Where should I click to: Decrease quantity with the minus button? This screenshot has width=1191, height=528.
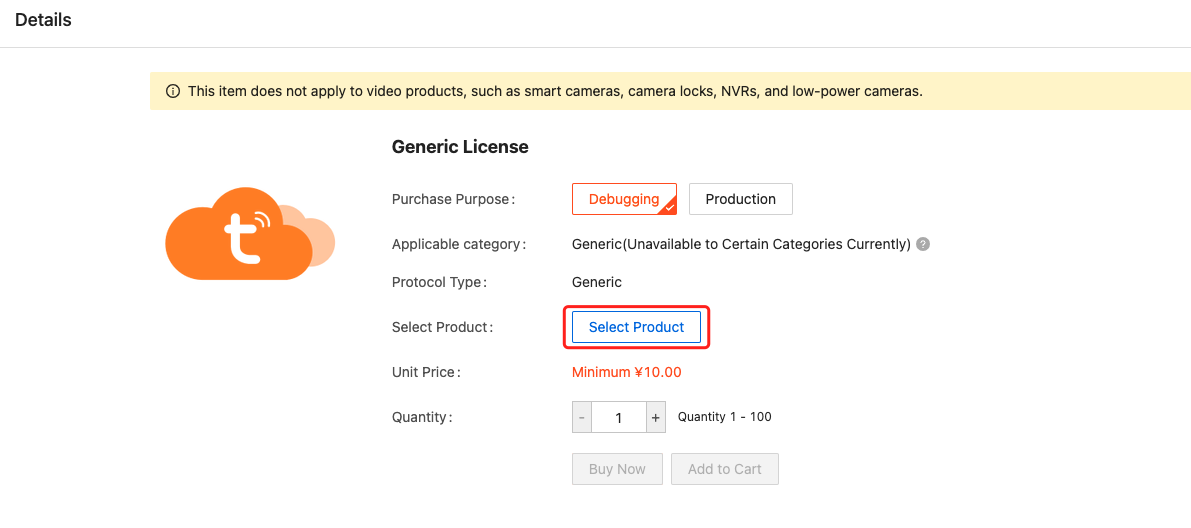(582, 417)
